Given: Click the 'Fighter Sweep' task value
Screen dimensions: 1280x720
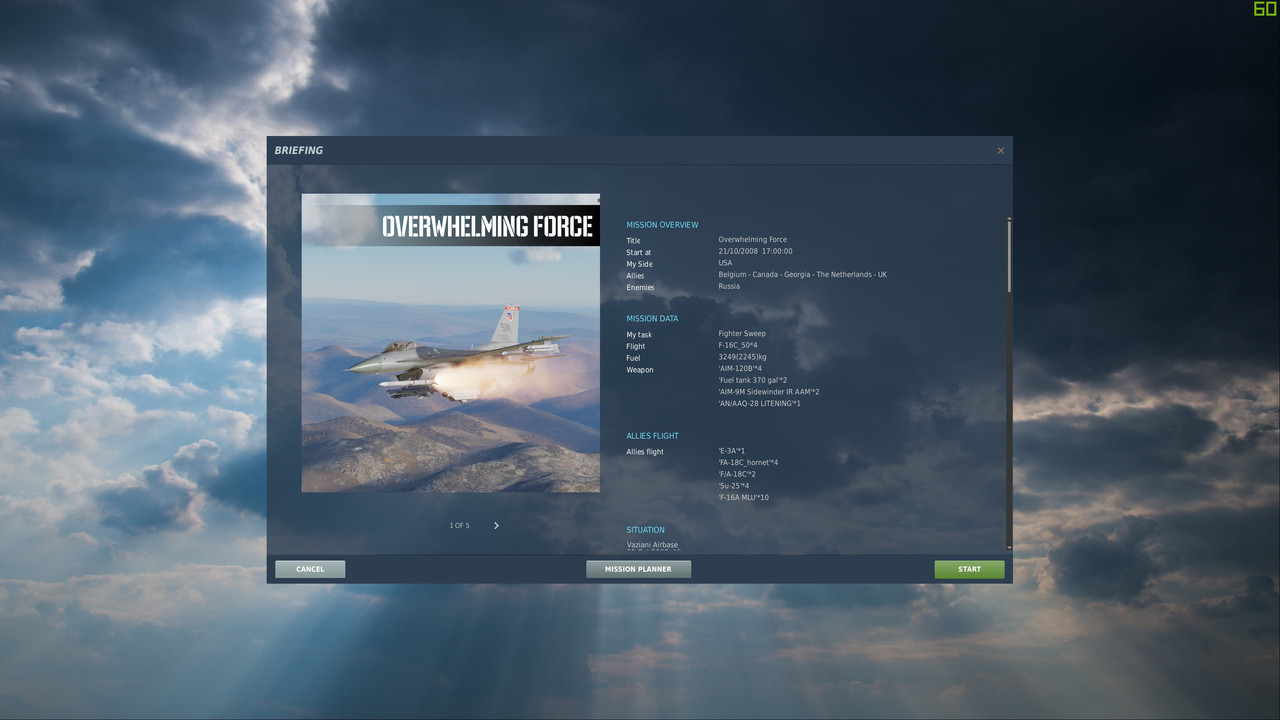Looking at the screenshot, I should [742, 334].
